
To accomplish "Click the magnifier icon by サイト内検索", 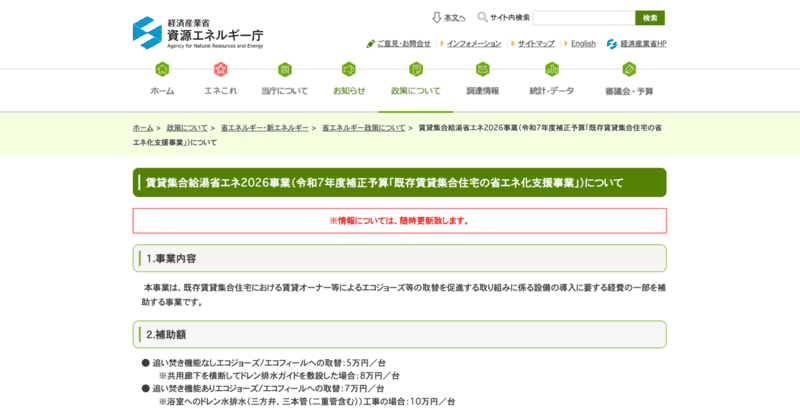I will coord(482,17).
